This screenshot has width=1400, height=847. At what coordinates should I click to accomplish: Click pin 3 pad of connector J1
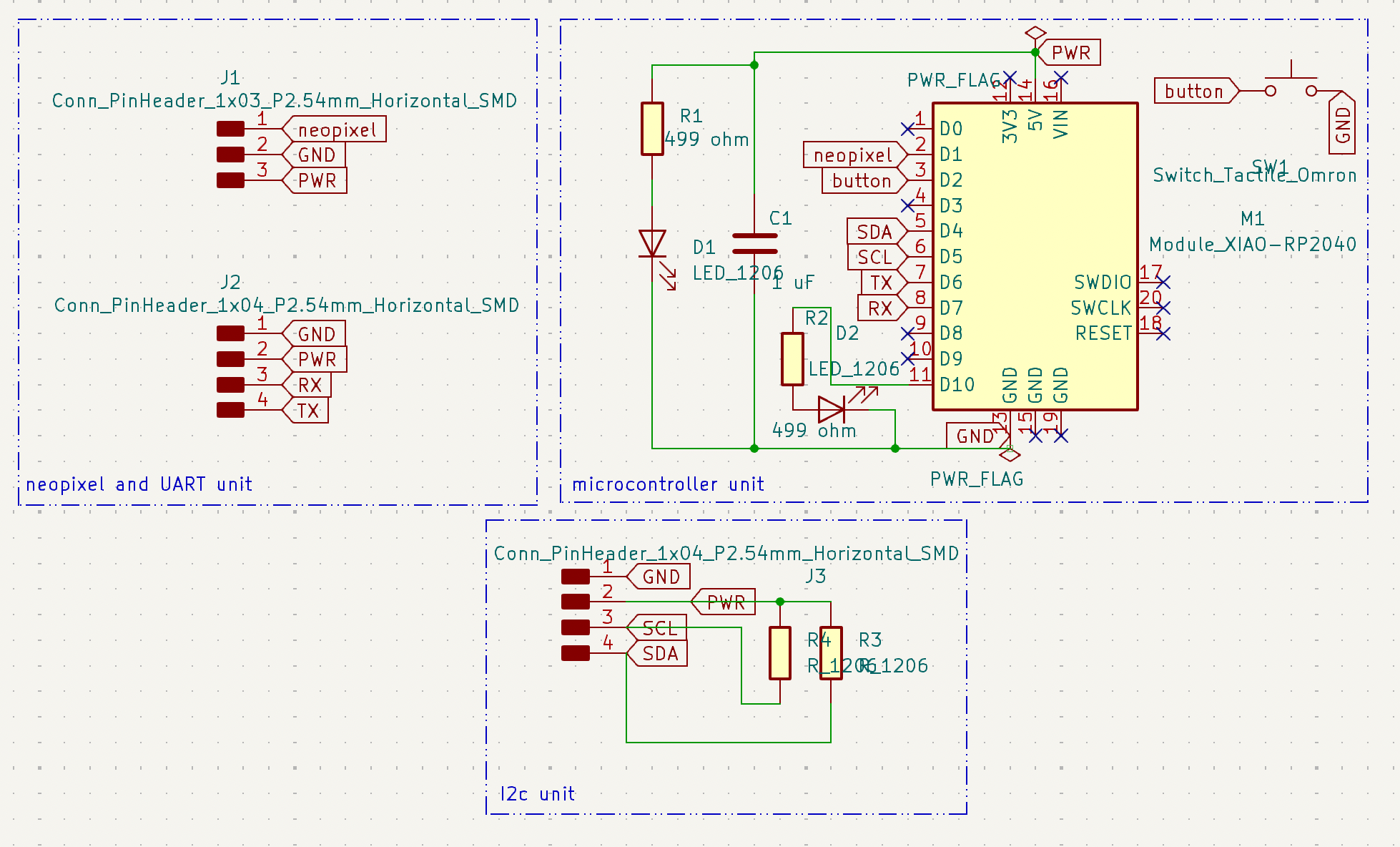tap(230, 180)
